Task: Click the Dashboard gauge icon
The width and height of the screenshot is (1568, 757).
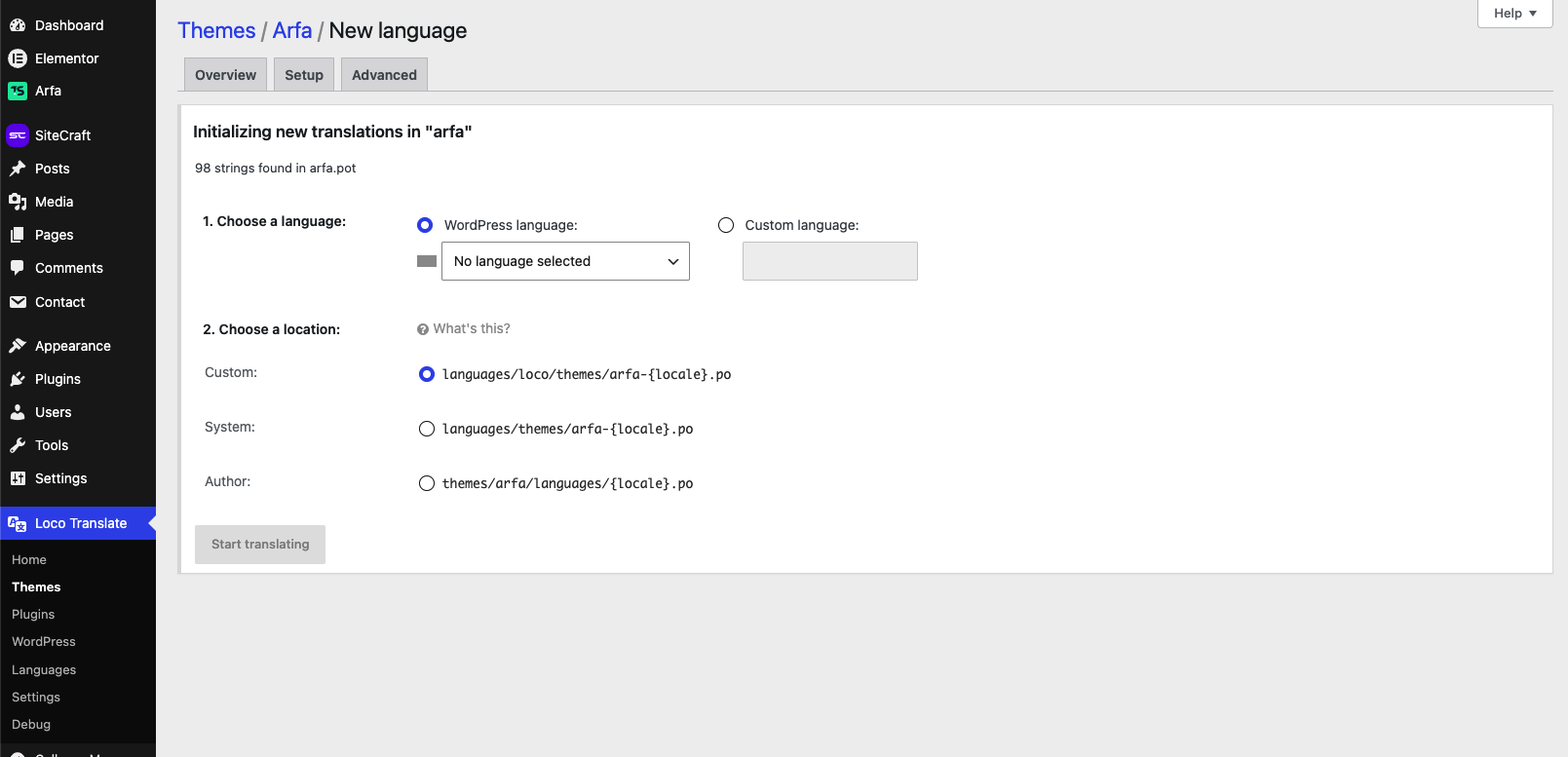Action: point(18,25)
